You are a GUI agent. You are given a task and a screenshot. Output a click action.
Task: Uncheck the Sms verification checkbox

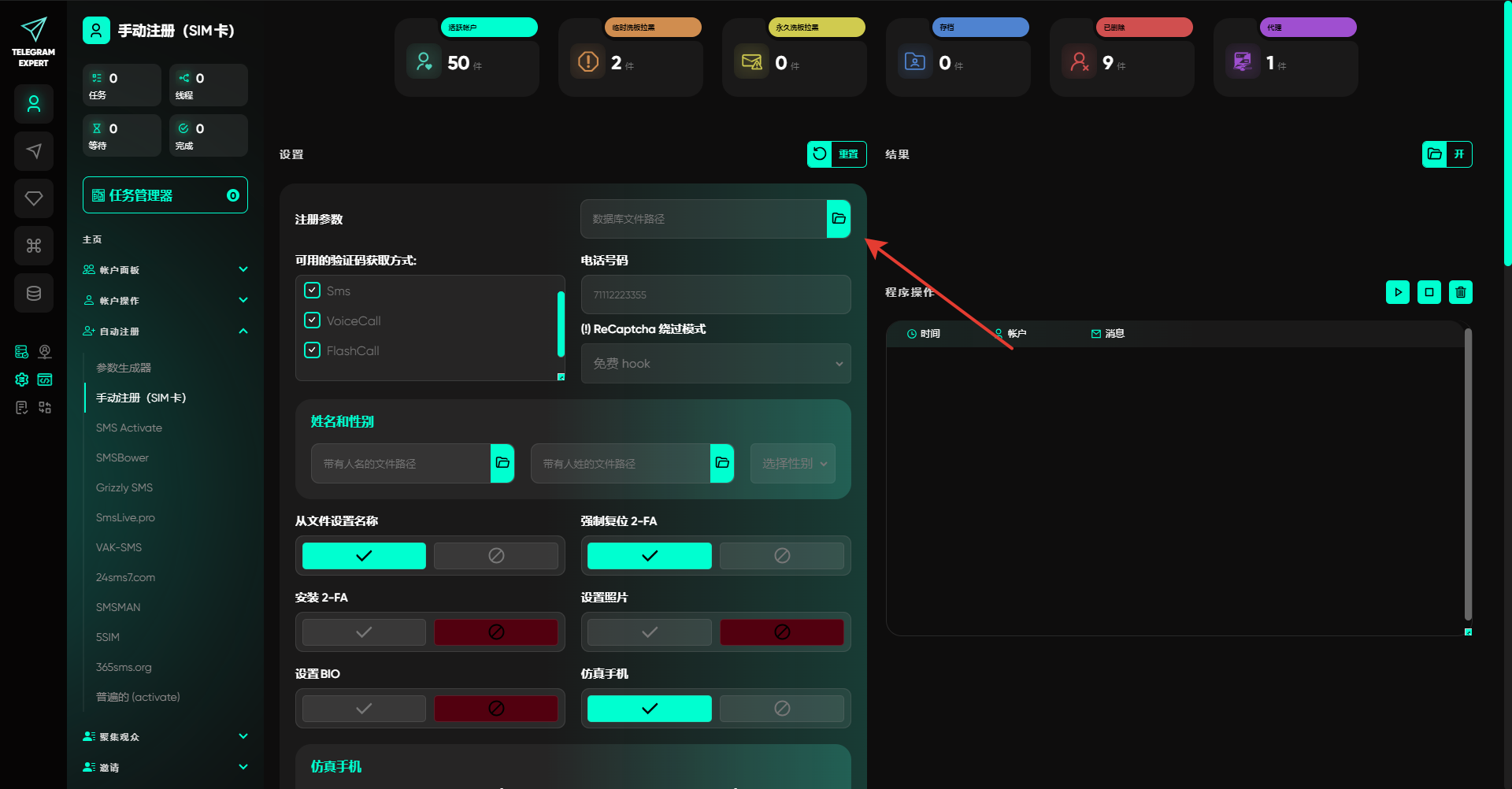point(313,291)
